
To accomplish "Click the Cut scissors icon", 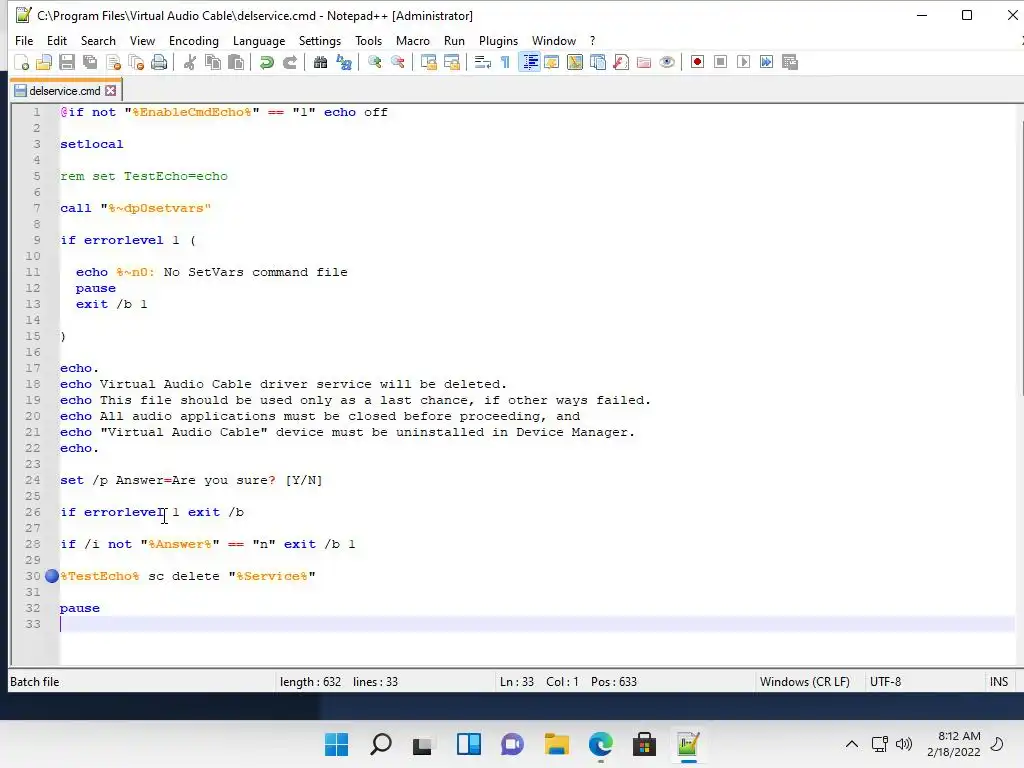I will (189, 62).
